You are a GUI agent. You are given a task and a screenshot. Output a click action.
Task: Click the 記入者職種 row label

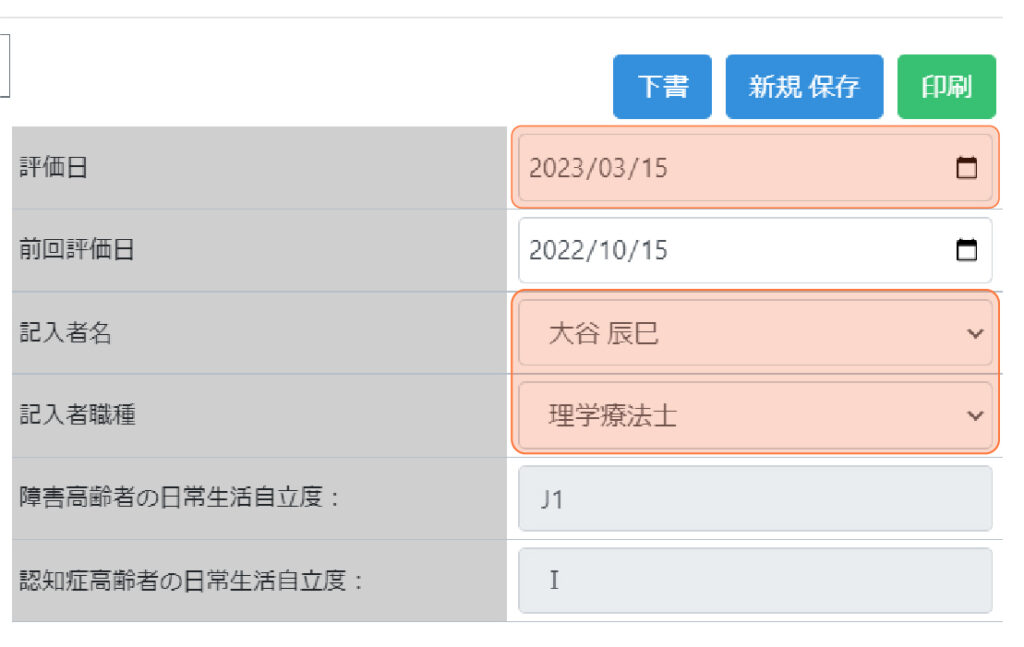tap(77, 415)
